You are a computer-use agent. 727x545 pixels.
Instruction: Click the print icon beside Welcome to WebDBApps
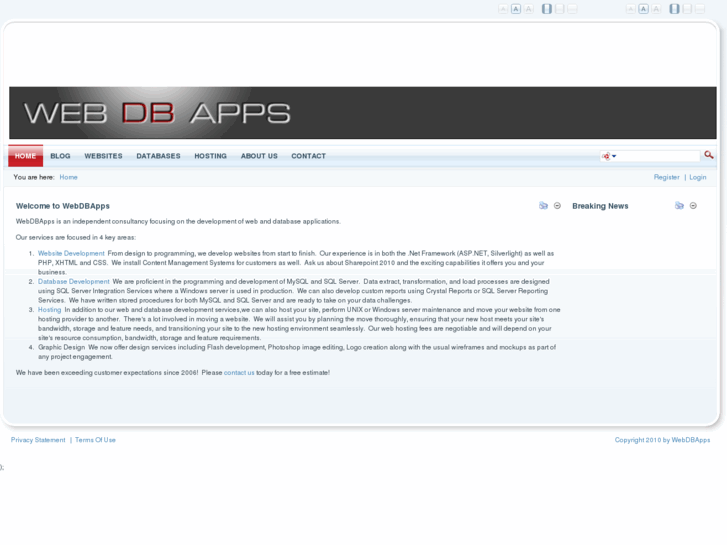pos(543,205)
